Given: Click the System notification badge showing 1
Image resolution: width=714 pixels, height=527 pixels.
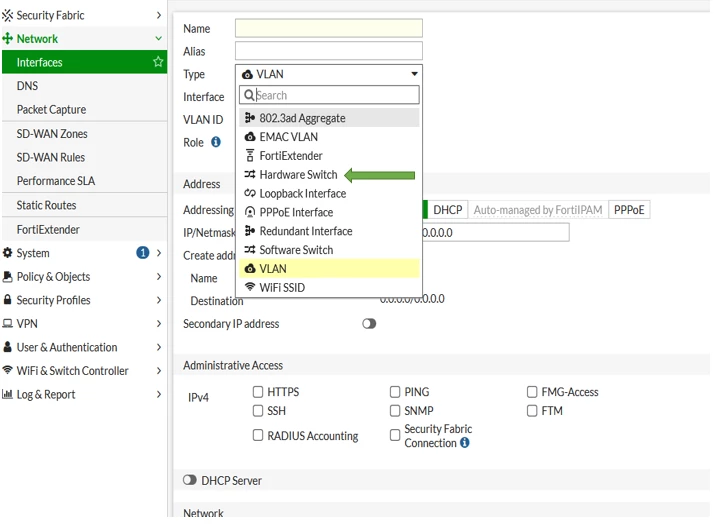Looking at the screenshot, I should pyautogui.click(x=143, y=252).
